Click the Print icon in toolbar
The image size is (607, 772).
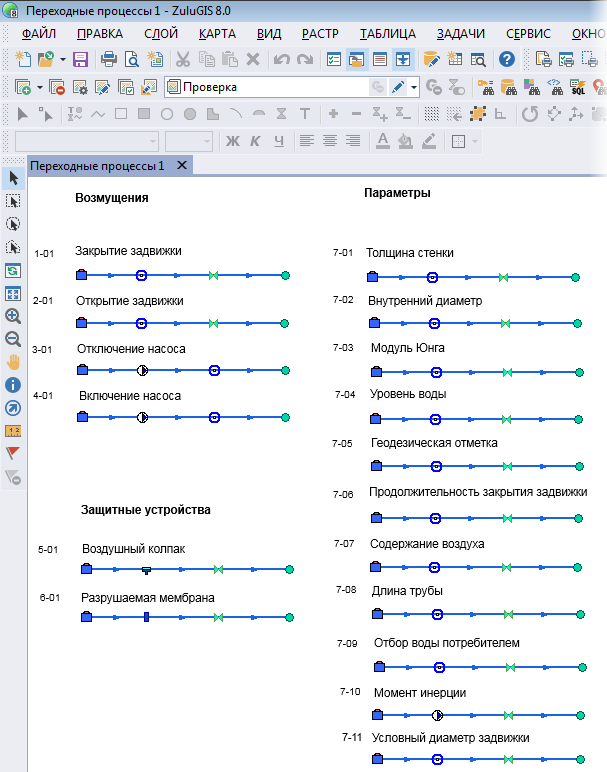[x=110, y=60]
